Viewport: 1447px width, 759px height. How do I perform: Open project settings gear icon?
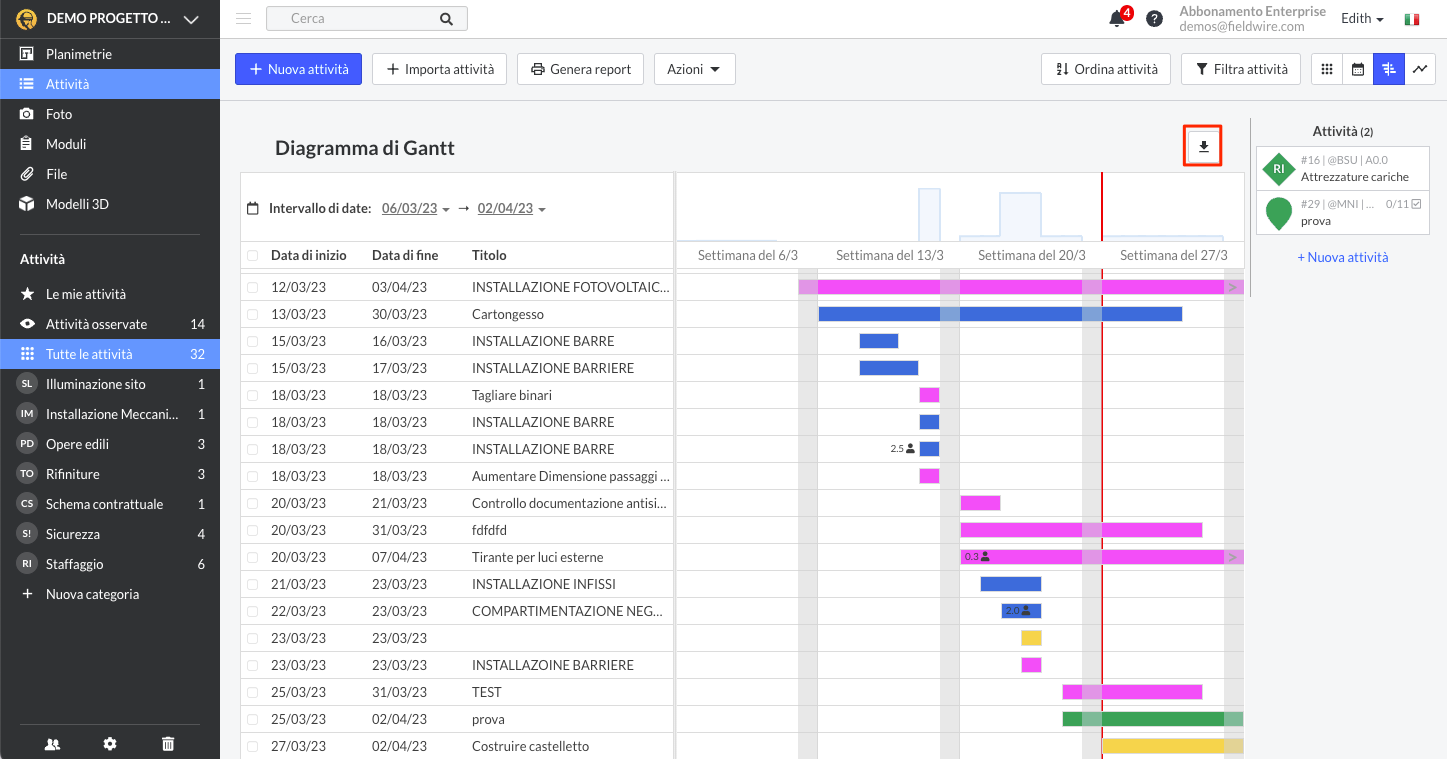click(x=110, y=743)
